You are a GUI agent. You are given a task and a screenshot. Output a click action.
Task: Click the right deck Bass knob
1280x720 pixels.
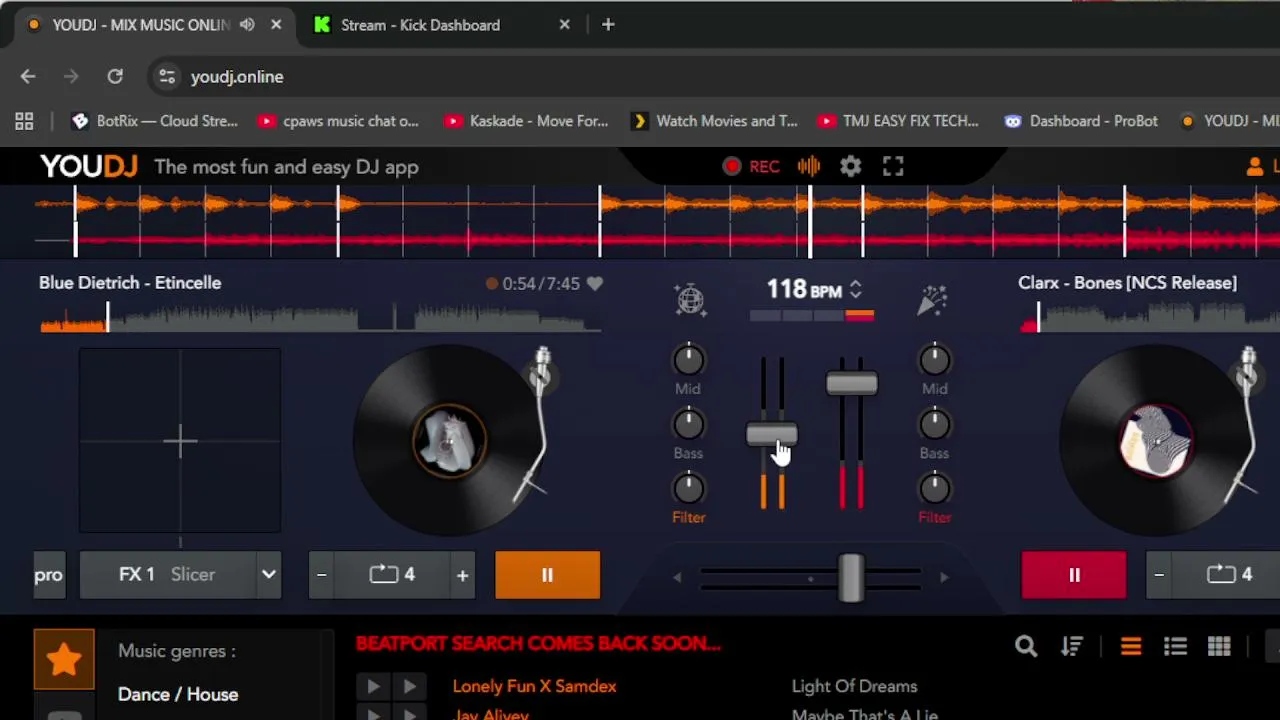coord(934,425)
